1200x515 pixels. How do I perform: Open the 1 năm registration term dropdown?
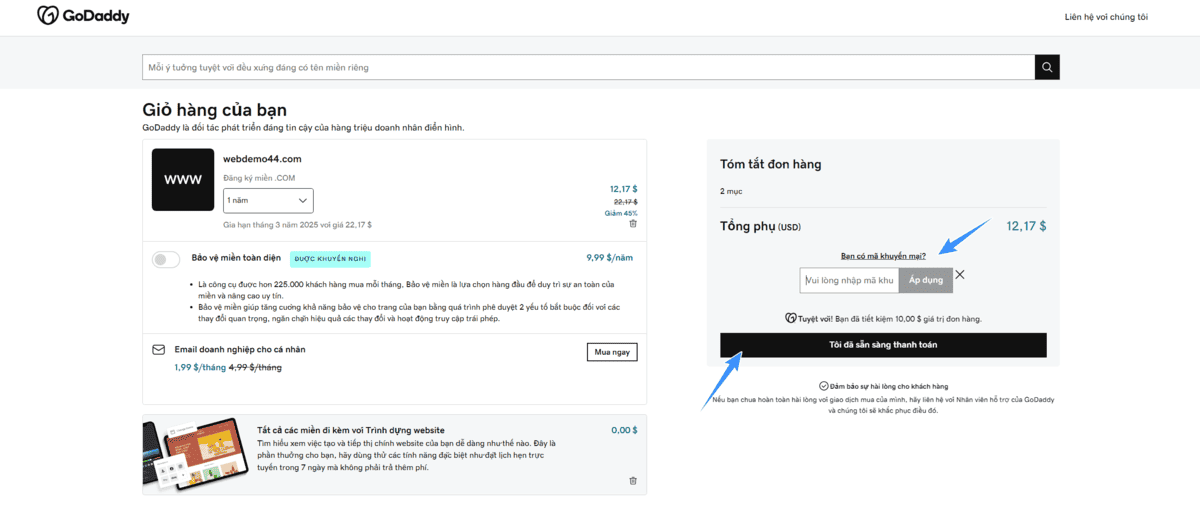pyautogui.click(x=268, y=200)
